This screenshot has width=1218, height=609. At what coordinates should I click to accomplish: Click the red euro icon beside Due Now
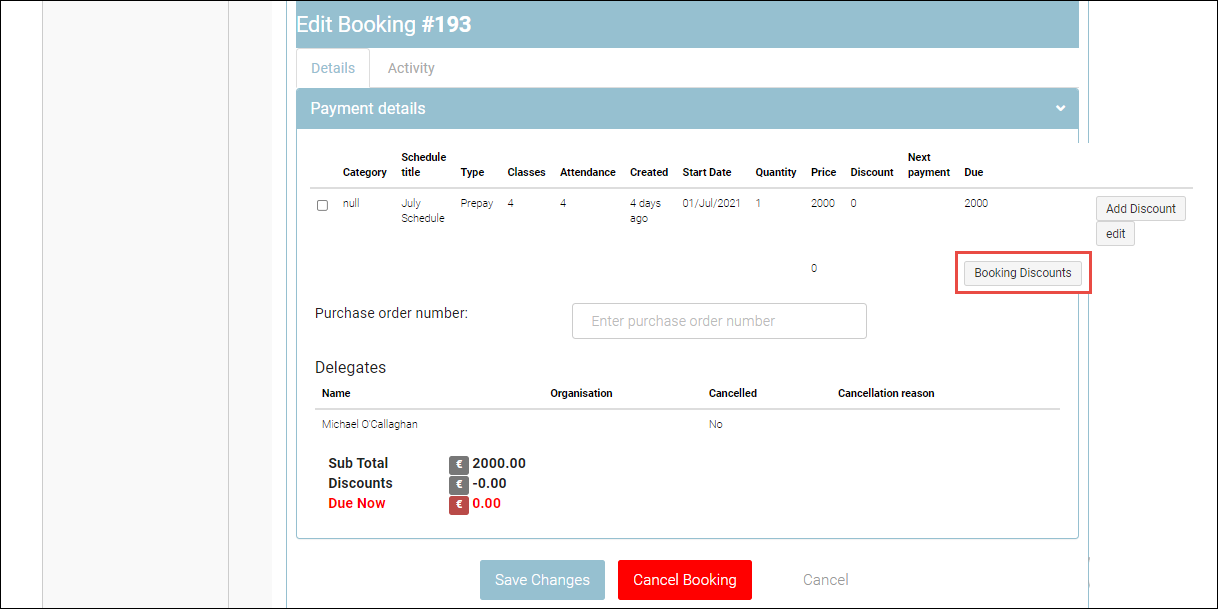tap(458, 504)
